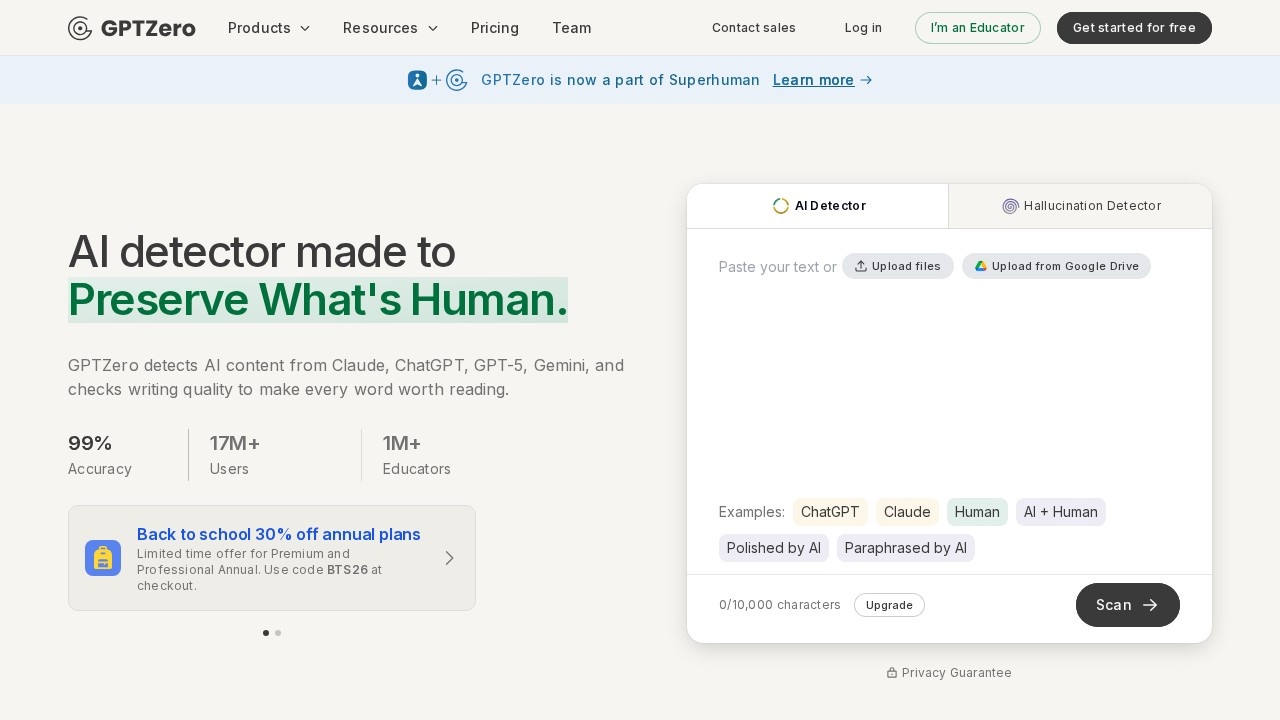This screenshot has width=1280, height=720.
Task: Switch to the Hallucination Detector tab
Action: [1081, 206]
